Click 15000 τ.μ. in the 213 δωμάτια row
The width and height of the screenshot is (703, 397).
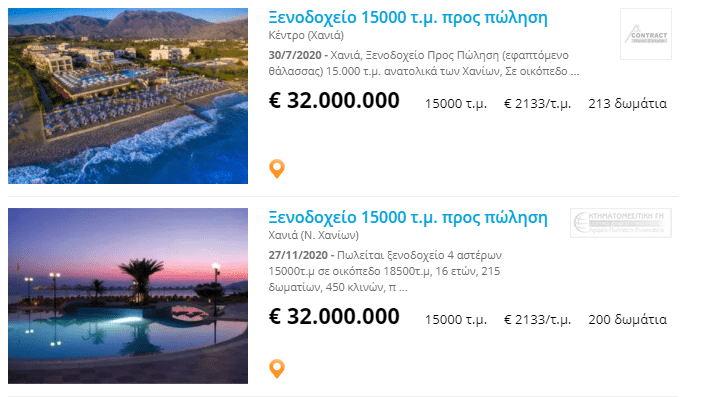[456, 104]
